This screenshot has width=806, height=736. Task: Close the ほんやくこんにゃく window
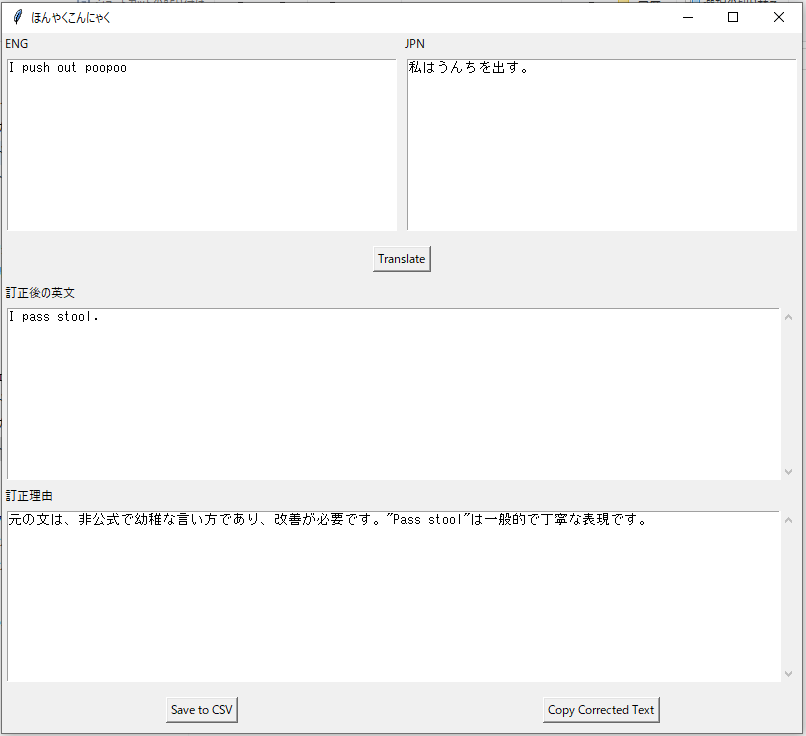click(779, 17)
